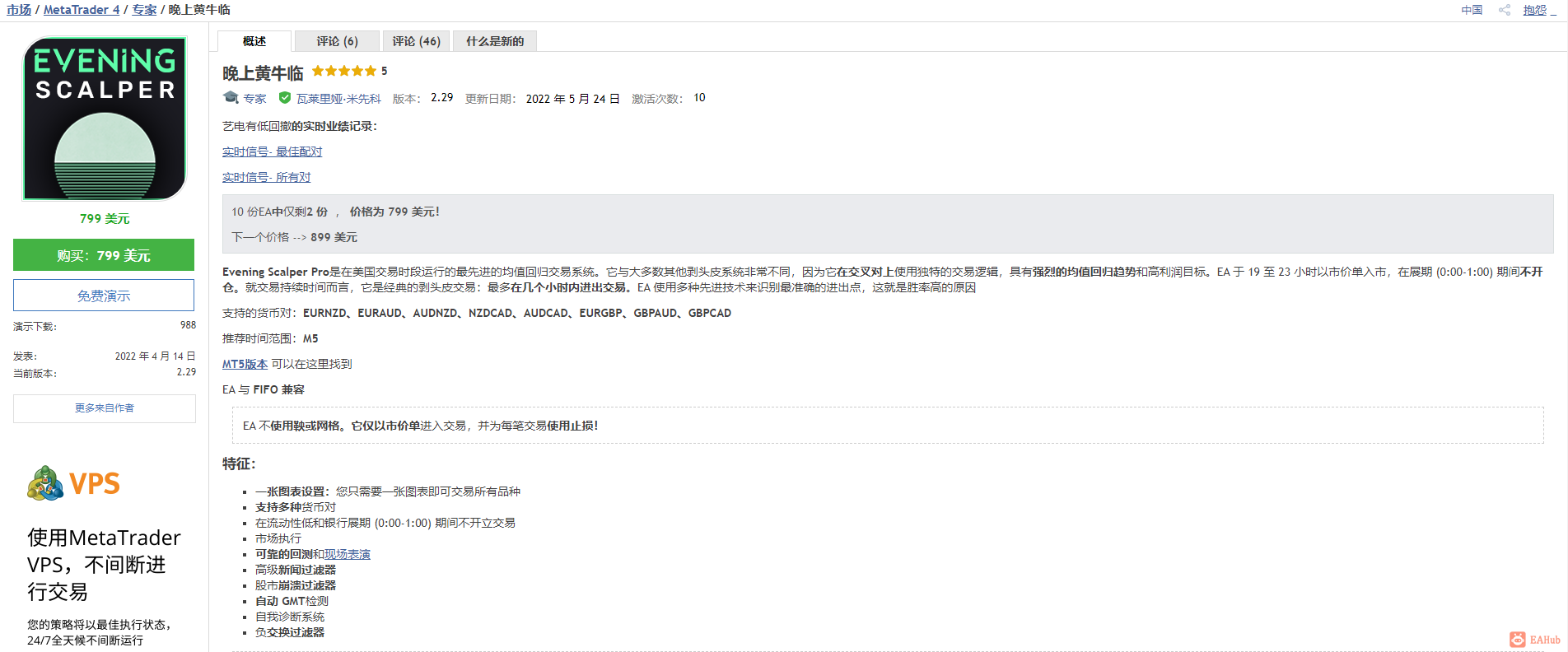This screenshot has height=652, width=1568.
Task: Open the 评论 (46) tab
Action: (x=416, y=41)
